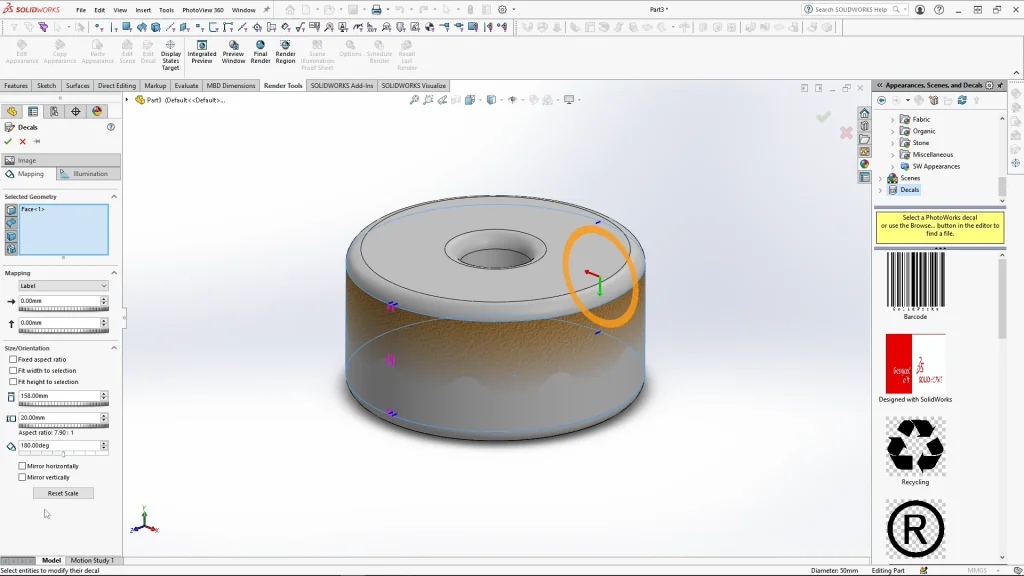Expand the Fabric appearances folder
The width and height of the screenshot is (1024, 576).
(x=893, y=119)
